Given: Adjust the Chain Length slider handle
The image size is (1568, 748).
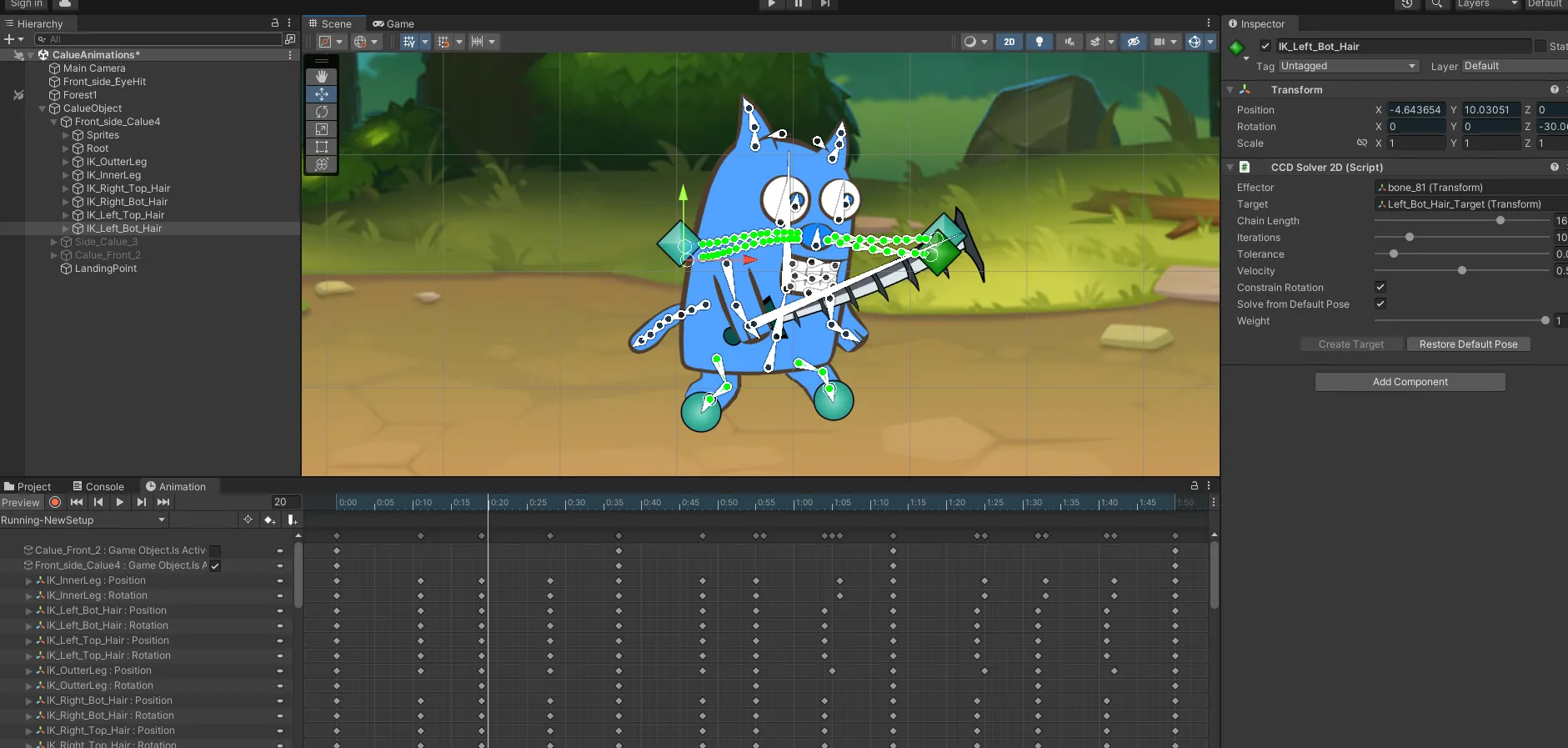Looking at the screenshot, I should coord(1500,221).
